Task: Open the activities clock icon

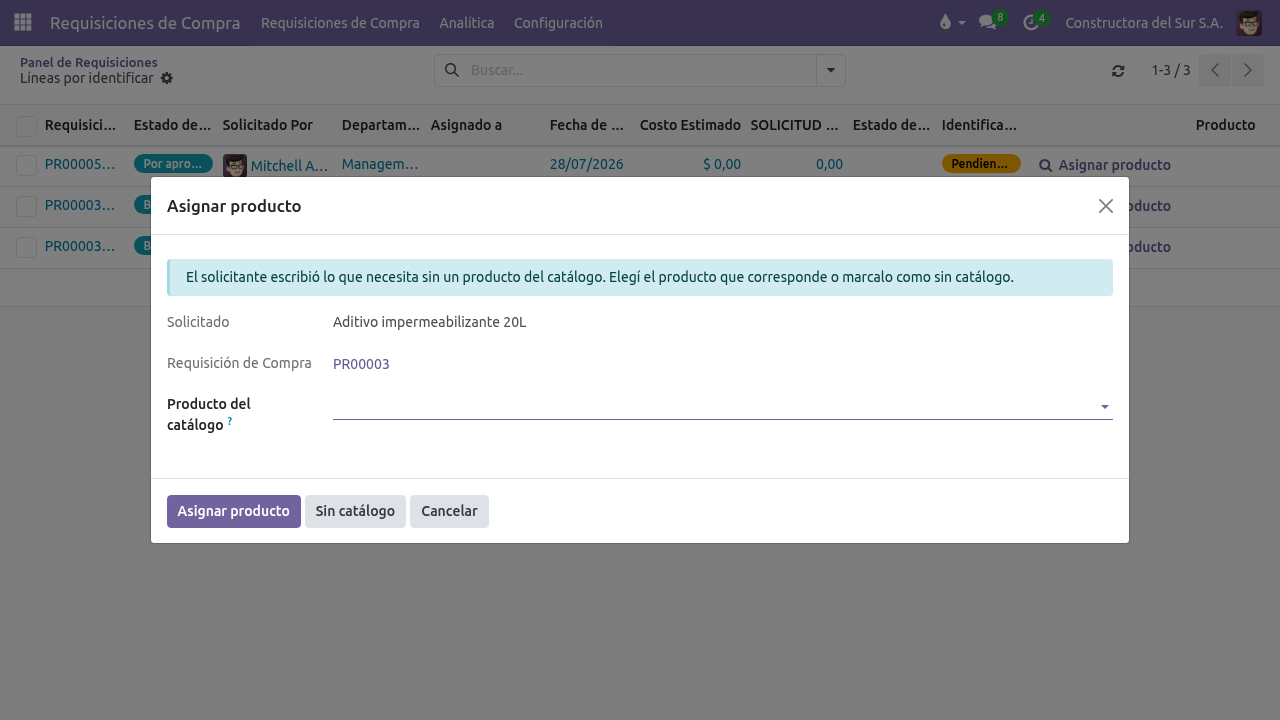Action: pyautogui.click(x=1031, y=22)
